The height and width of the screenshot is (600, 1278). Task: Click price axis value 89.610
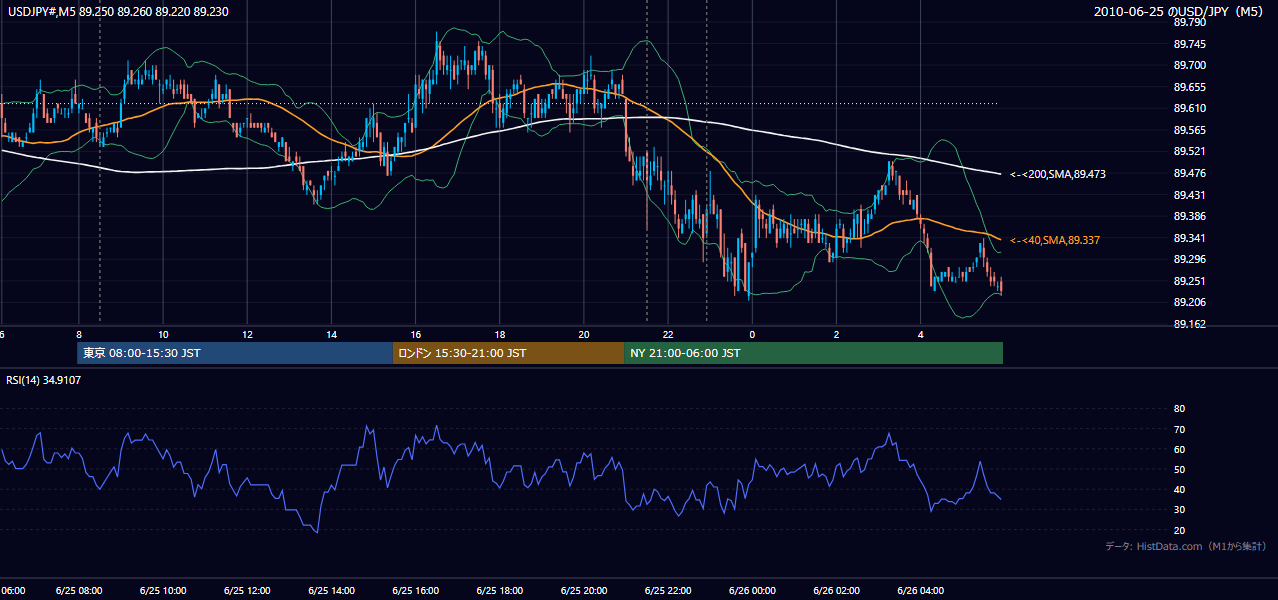(x=1189, y=108)
